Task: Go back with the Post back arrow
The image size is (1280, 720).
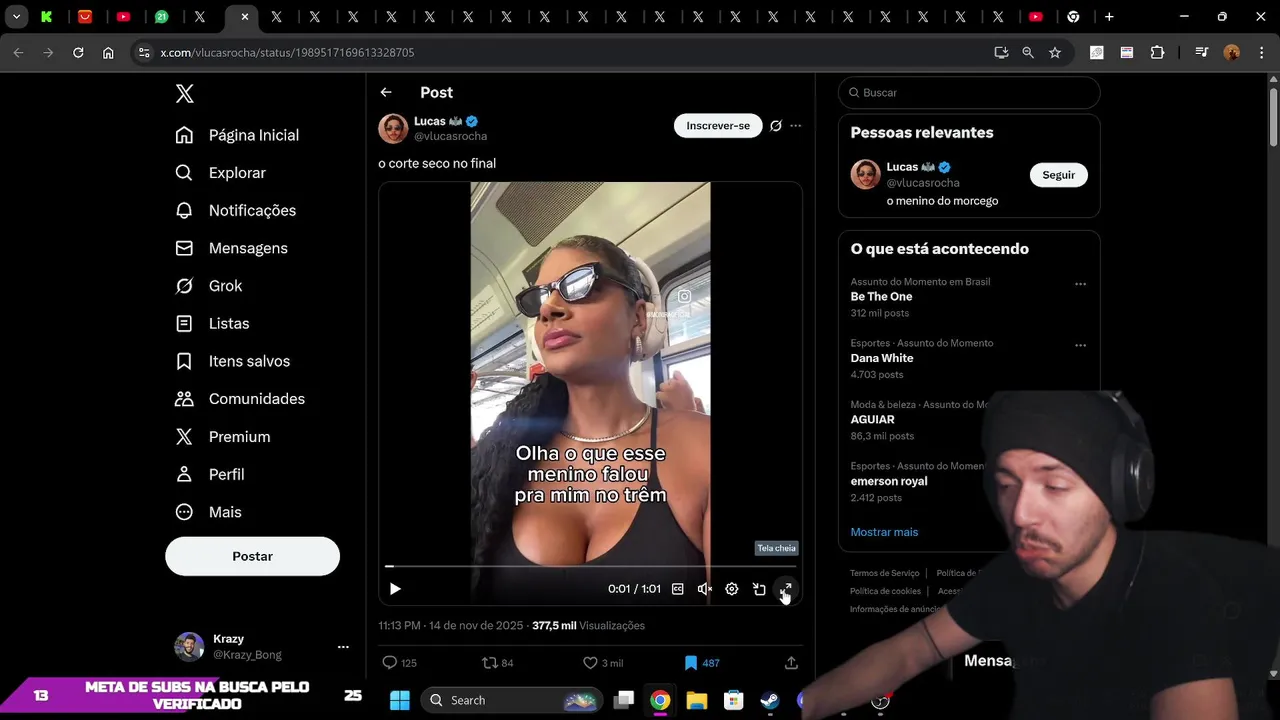Action: pos(386,92)
